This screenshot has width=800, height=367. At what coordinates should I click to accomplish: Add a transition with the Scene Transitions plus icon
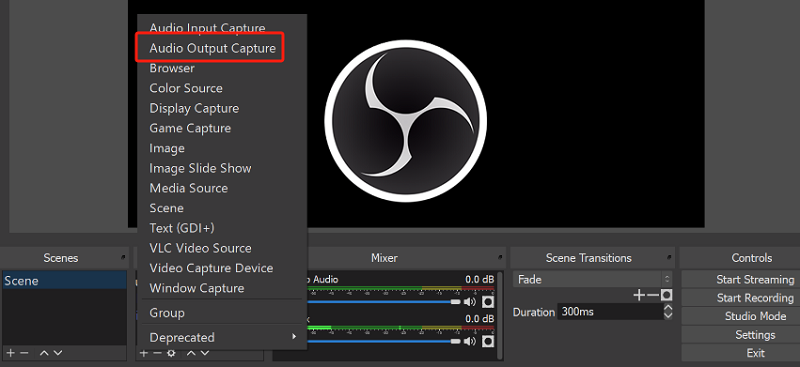coord(639,295)
